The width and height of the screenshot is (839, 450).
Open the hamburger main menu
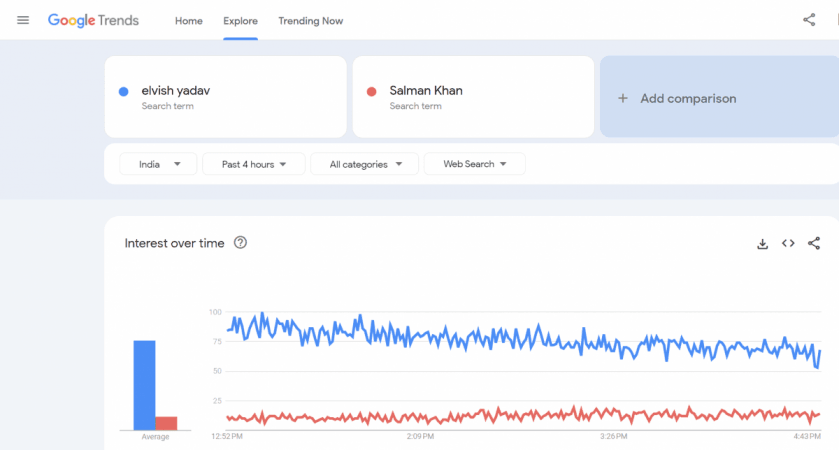23,20
